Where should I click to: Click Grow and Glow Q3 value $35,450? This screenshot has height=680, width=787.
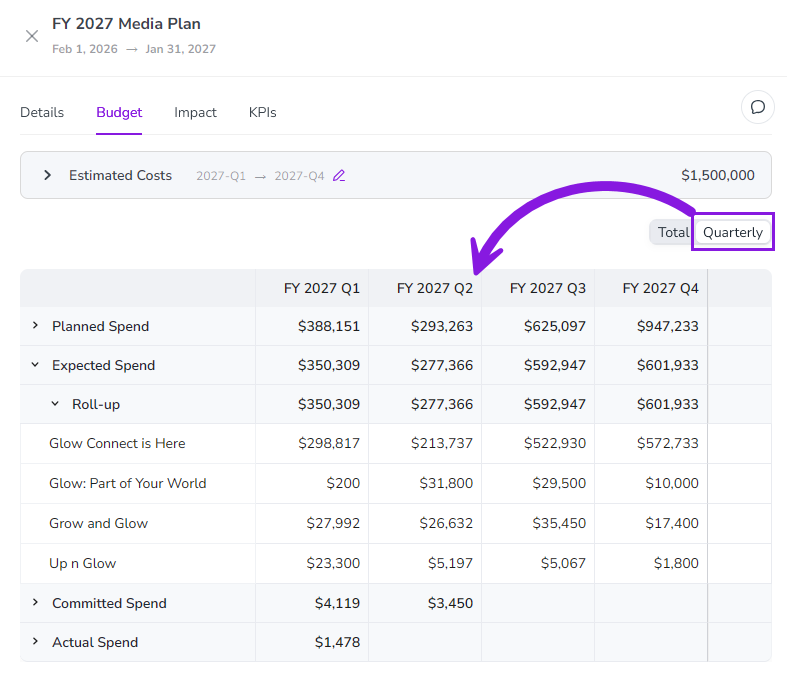click(x=559, y=523)
